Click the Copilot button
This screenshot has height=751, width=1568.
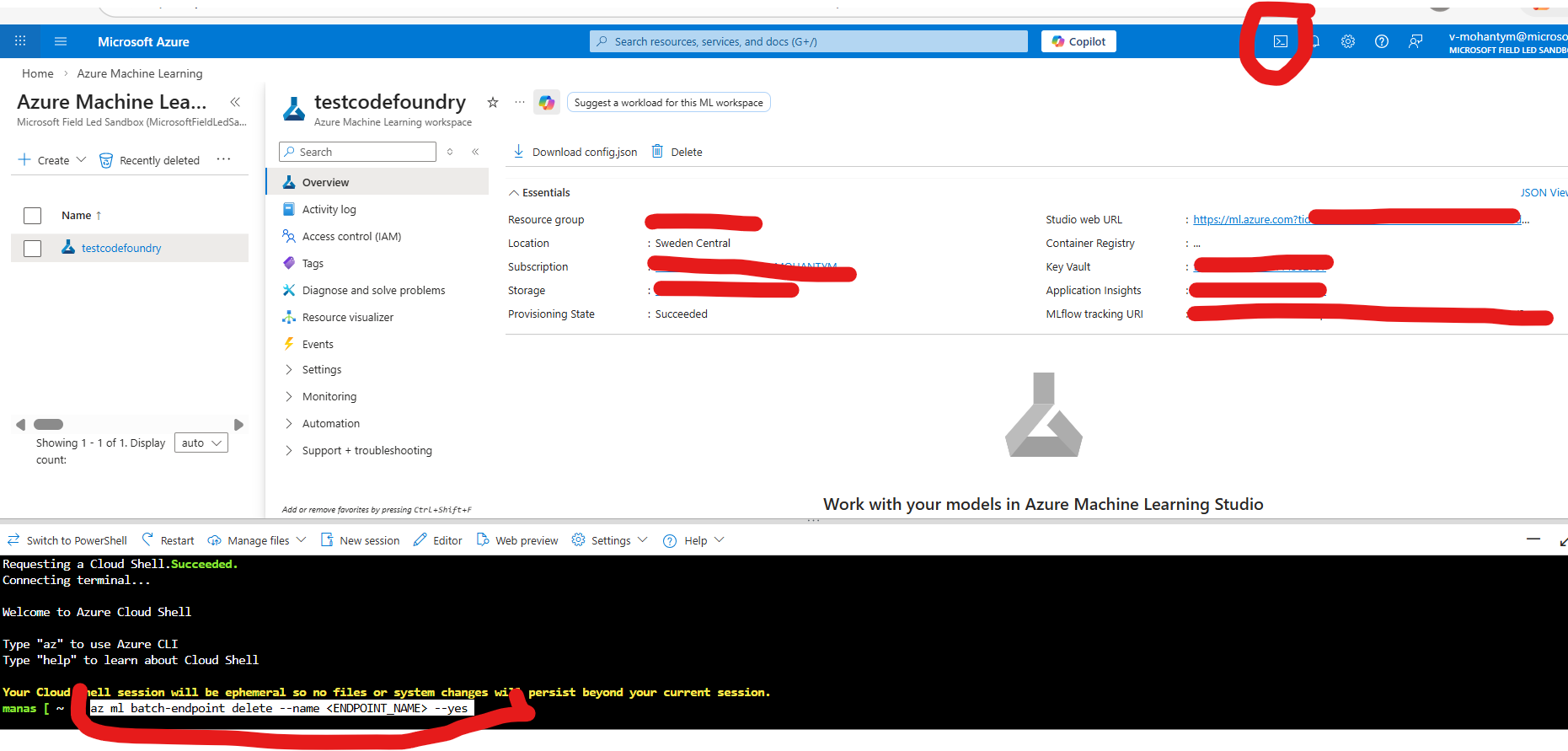(x=1078, y=41)
